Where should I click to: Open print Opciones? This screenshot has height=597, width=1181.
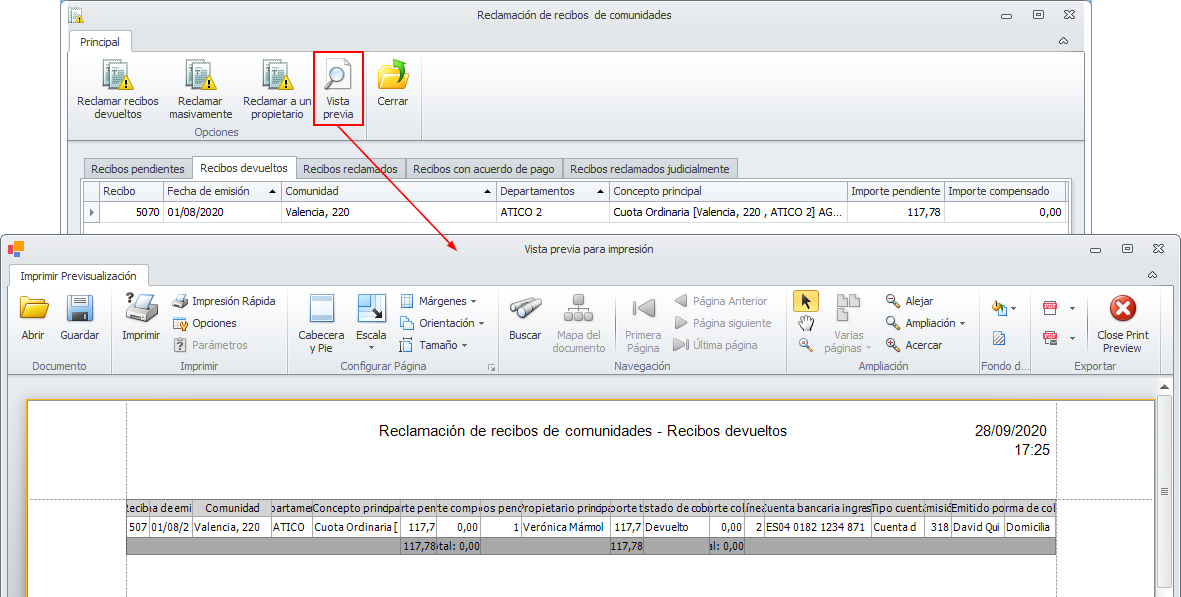point(205,323)
